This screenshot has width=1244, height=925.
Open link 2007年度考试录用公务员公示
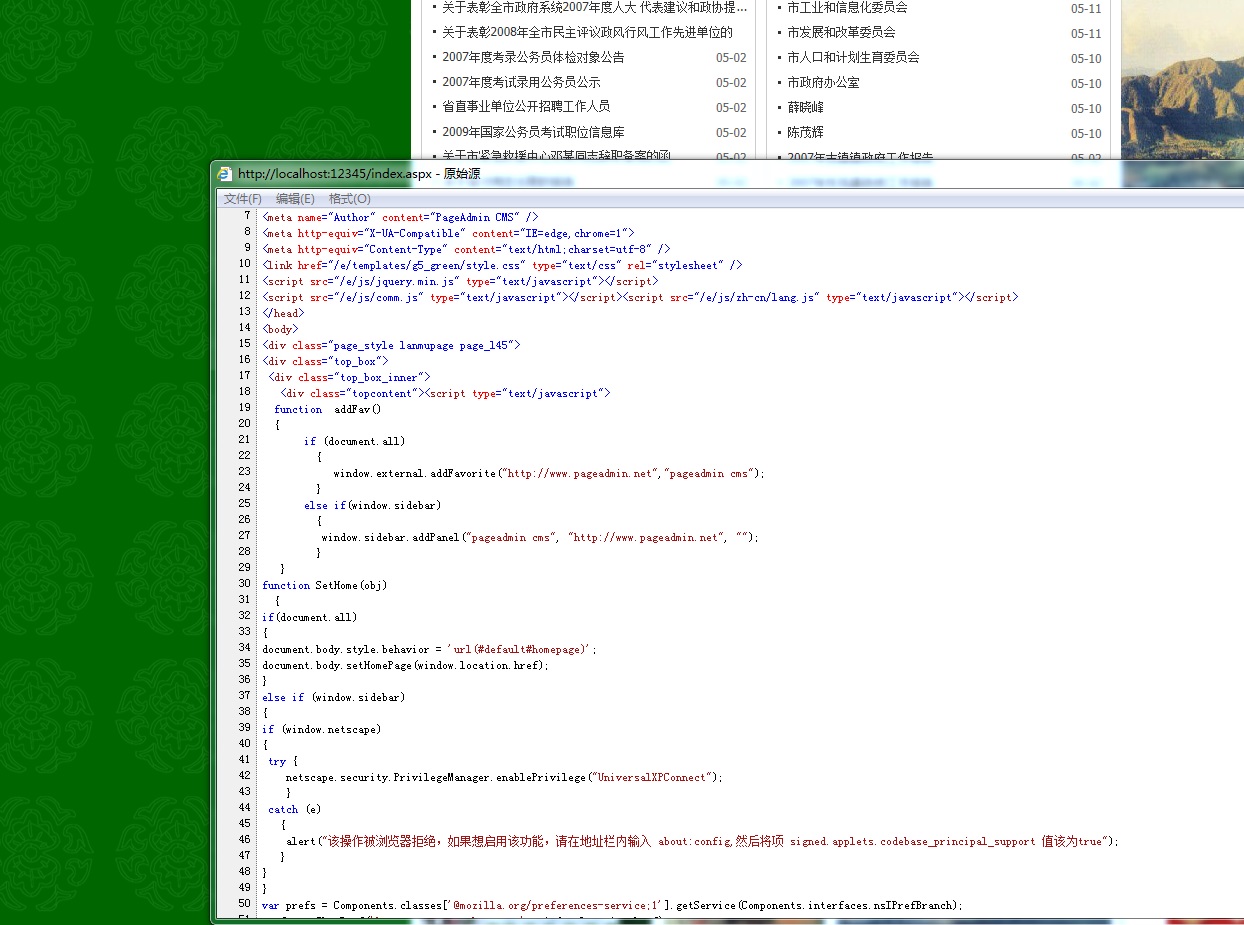point(521,83)
